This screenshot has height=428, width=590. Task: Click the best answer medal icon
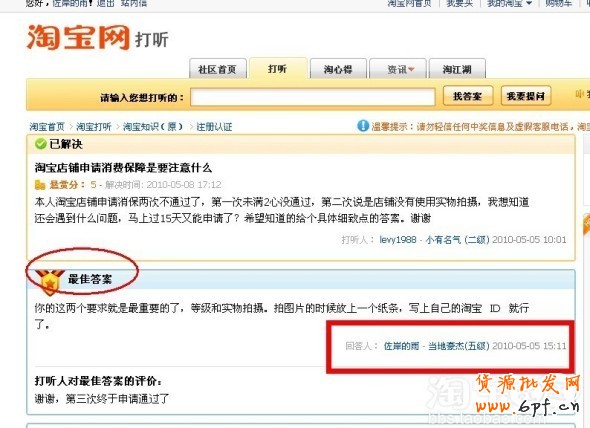(x=49, y=282)
